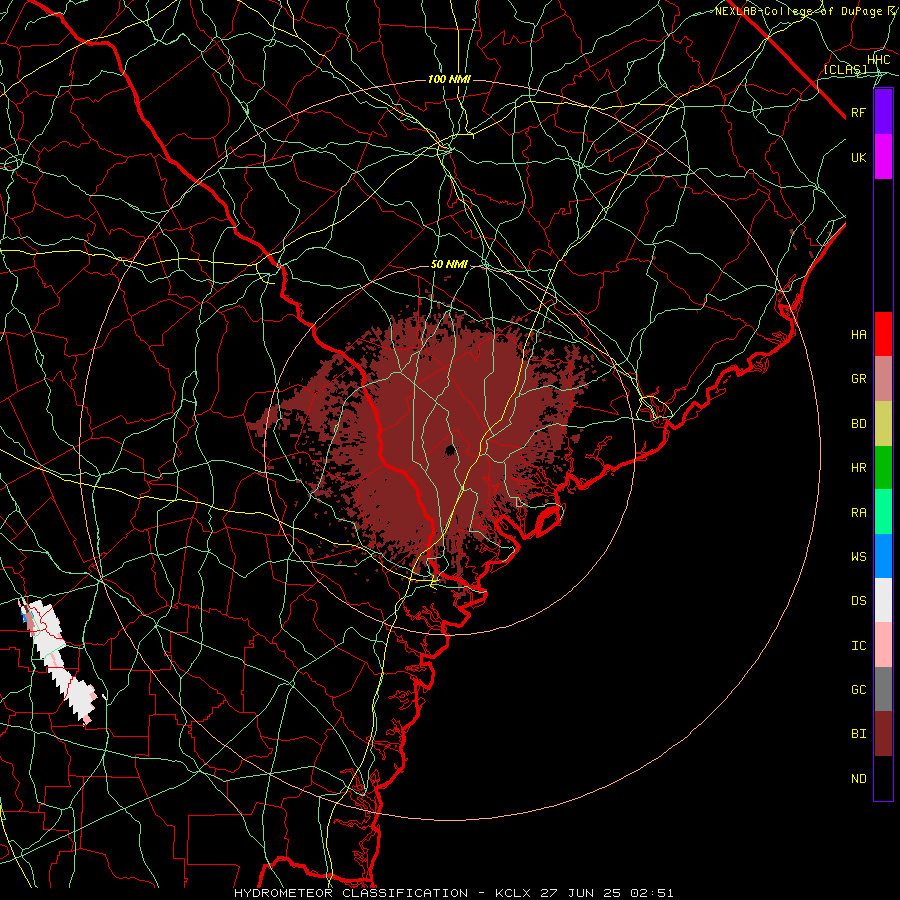Click the ND black legend swatch

click(883, 778)
